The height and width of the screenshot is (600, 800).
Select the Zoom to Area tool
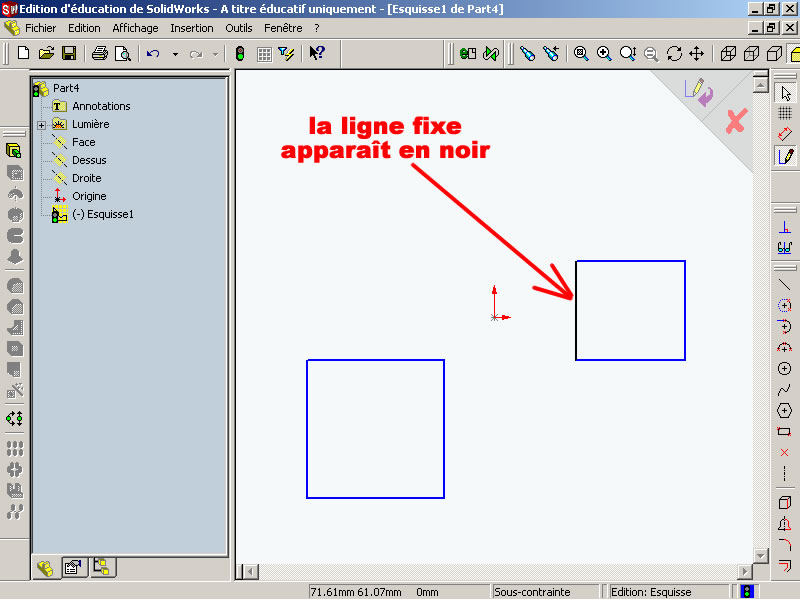point(604,53)
